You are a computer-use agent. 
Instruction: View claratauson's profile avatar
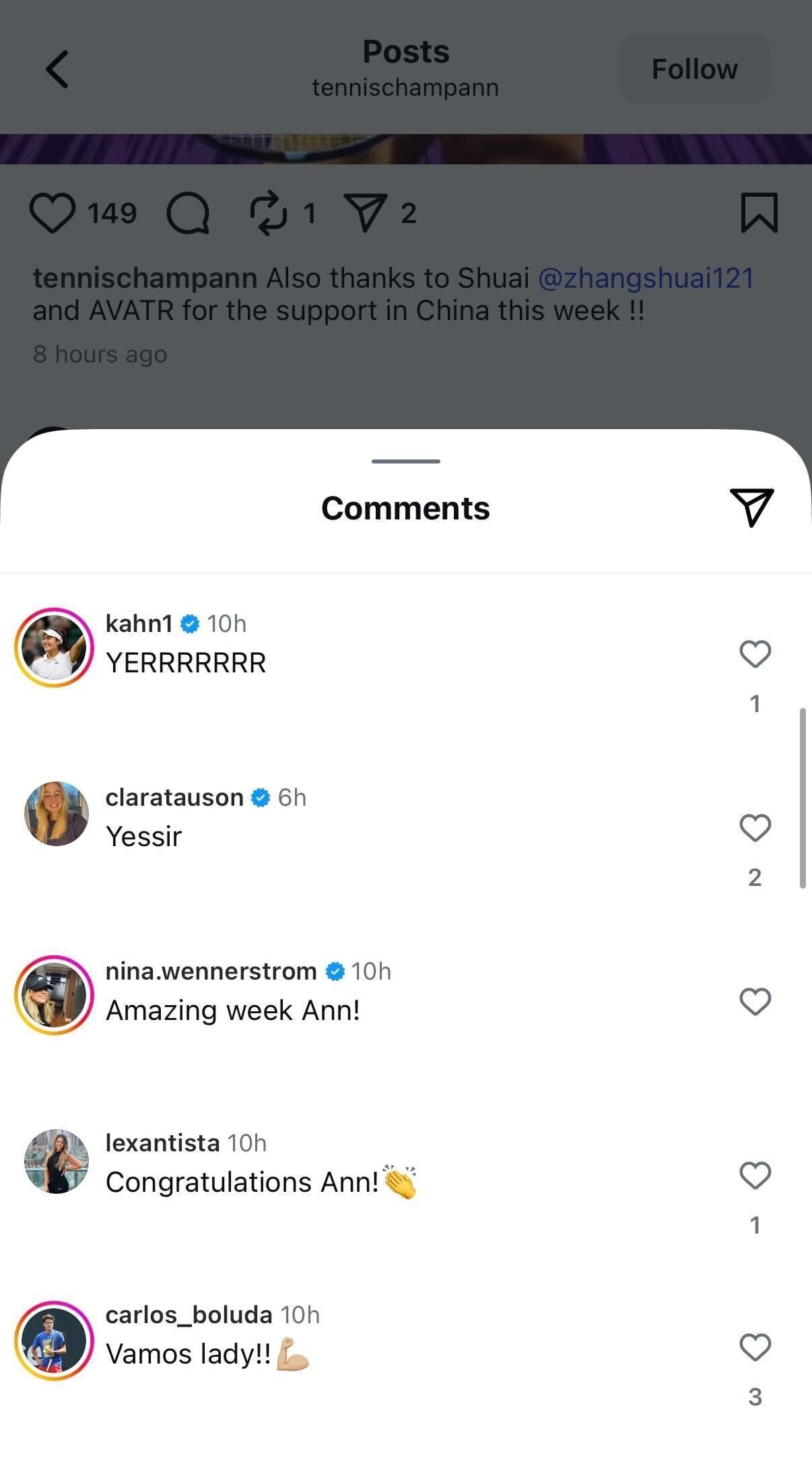point(57,814)
